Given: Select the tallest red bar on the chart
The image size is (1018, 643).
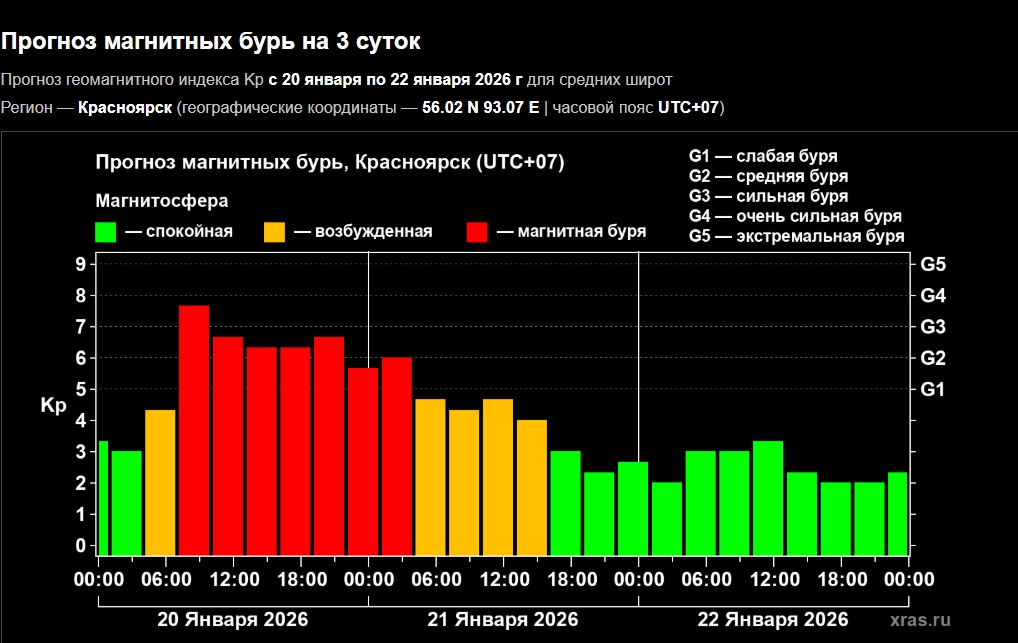Looking at the screenshot, I should click(193, 429).
